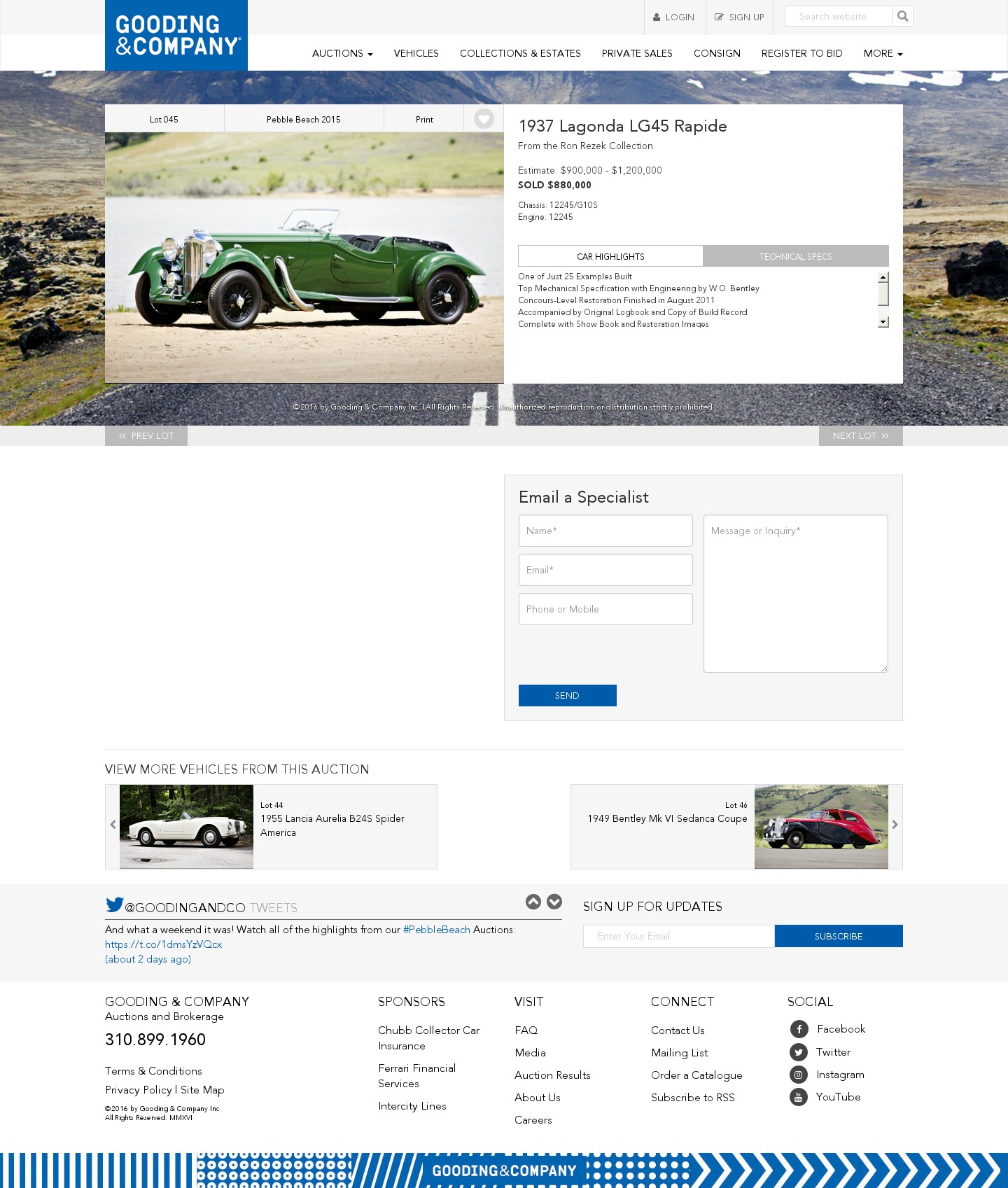Screen dimensions: 1008x1188
Task: Click the Enter Your Email field
Action: 679,936
